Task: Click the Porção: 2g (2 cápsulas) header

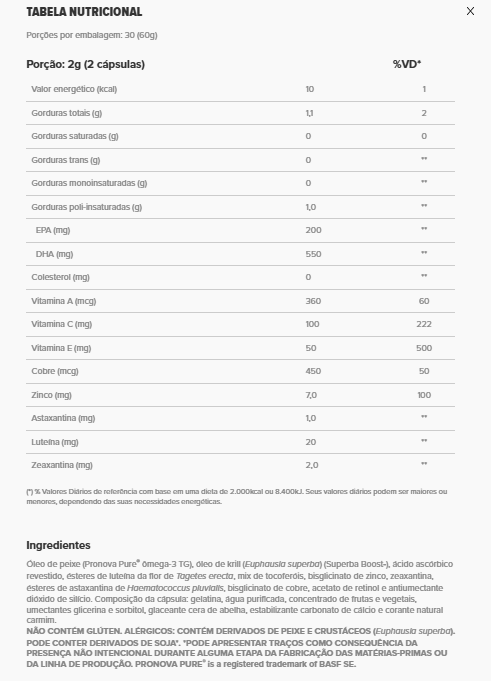Action: pos(86,64)
